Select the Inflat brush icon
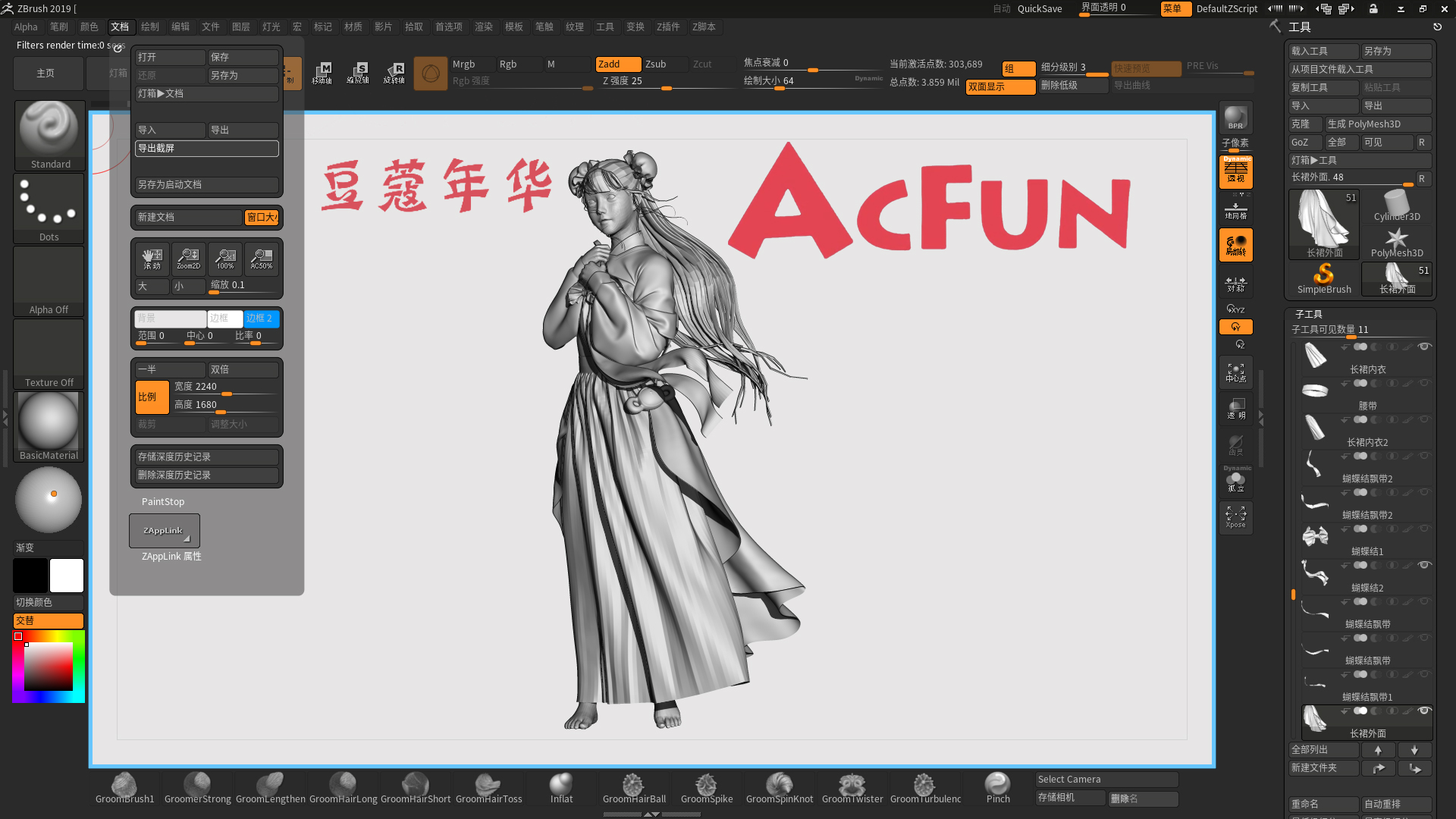The height and width of the screenshot is (819, 1456). coord(561,788)
